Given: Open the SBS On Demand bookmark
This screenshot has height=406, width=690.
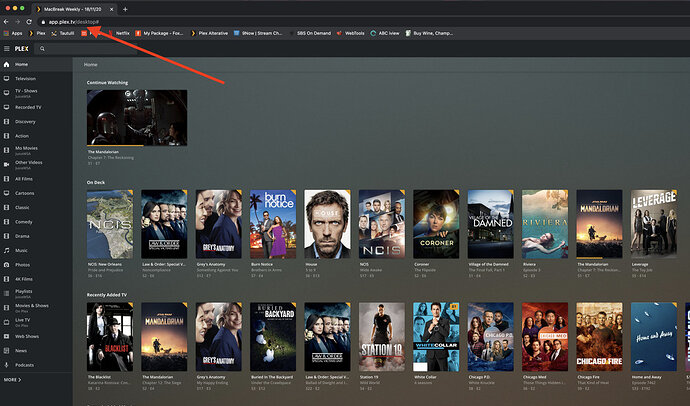Looking at the screenshot, I should 310,33.
